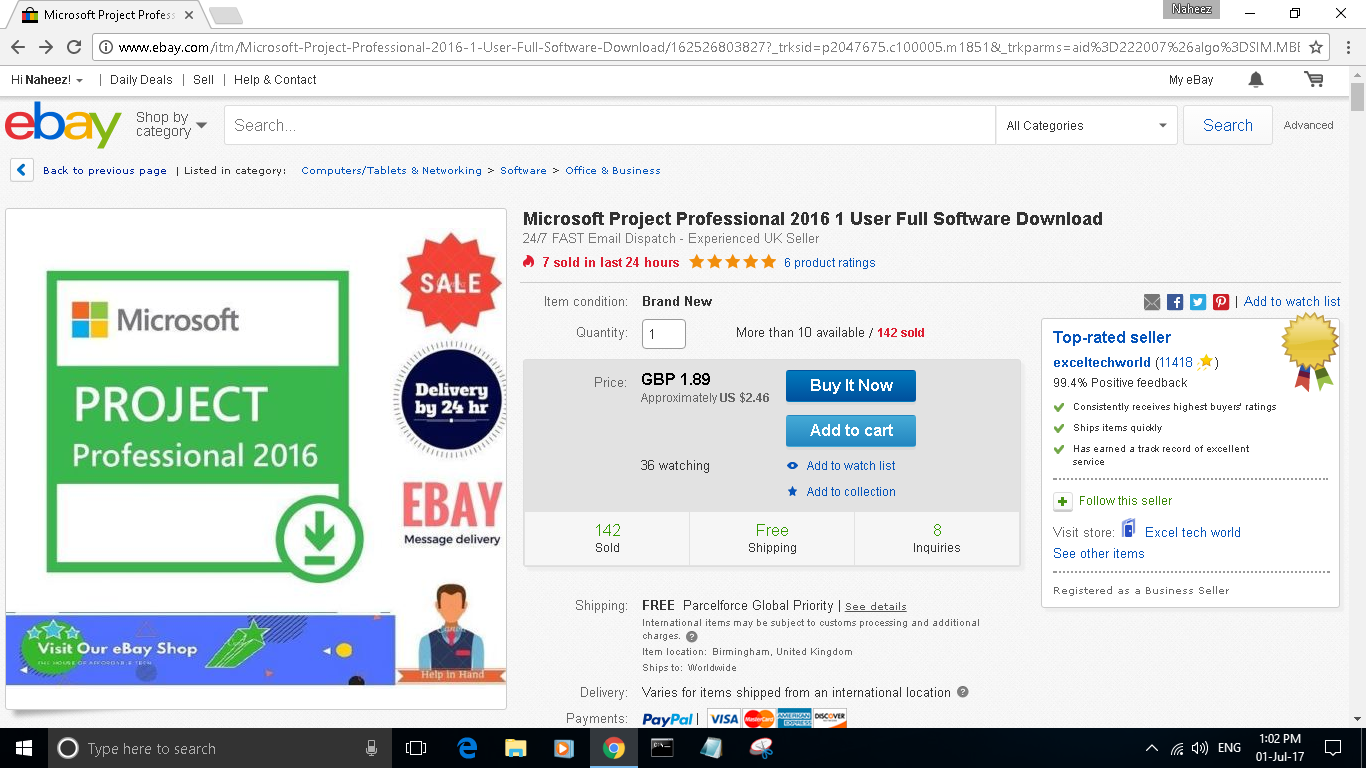
Task: Share this listing on Pinterest
Action: coord(1221,302)
